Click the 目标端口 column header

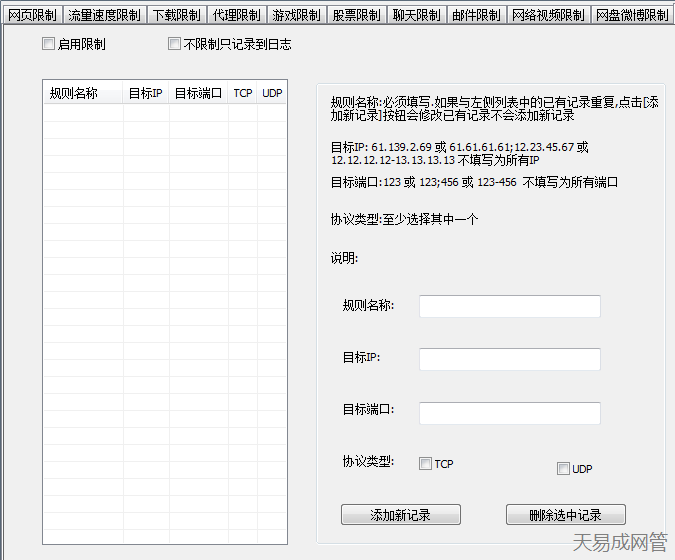pyautogui.click(x=198, y=93)
